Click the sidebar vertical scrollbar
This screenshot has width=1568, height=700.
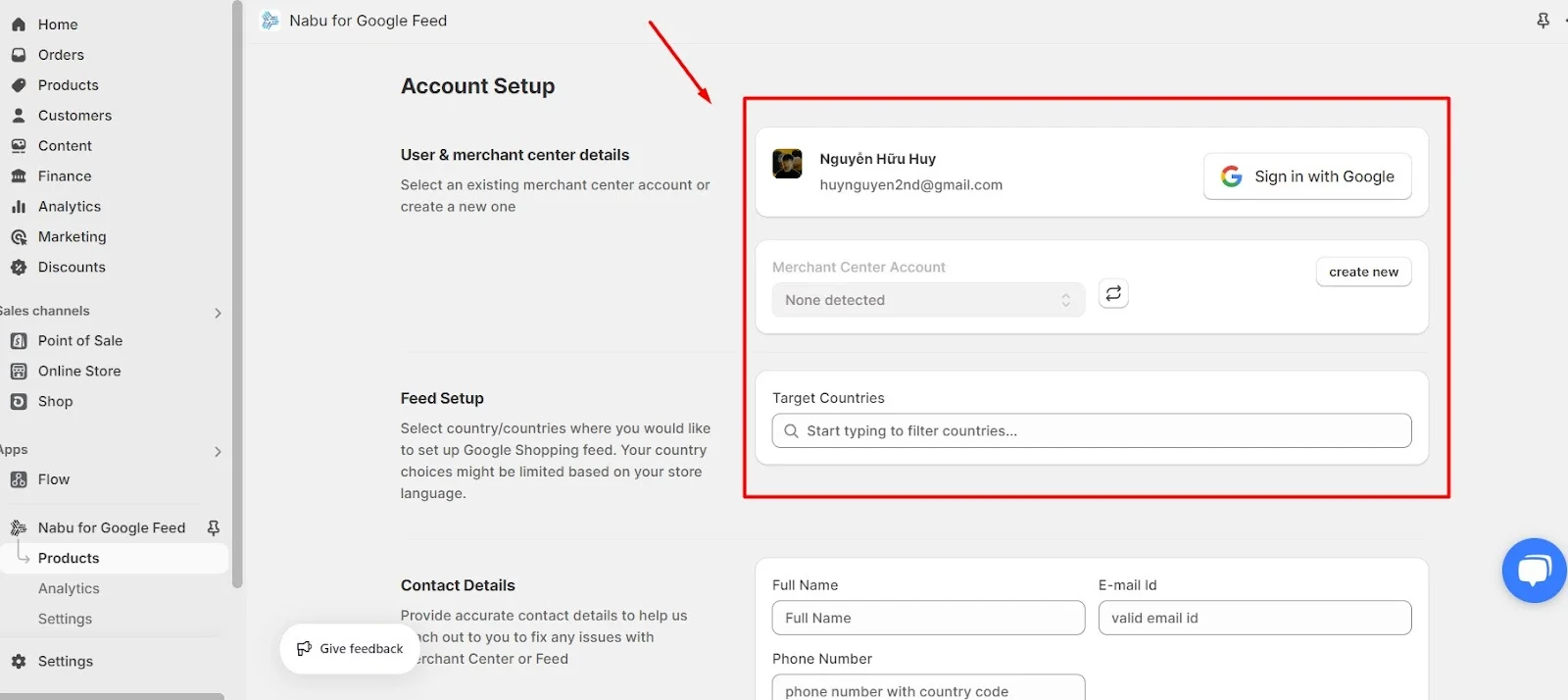click(237, 294)
